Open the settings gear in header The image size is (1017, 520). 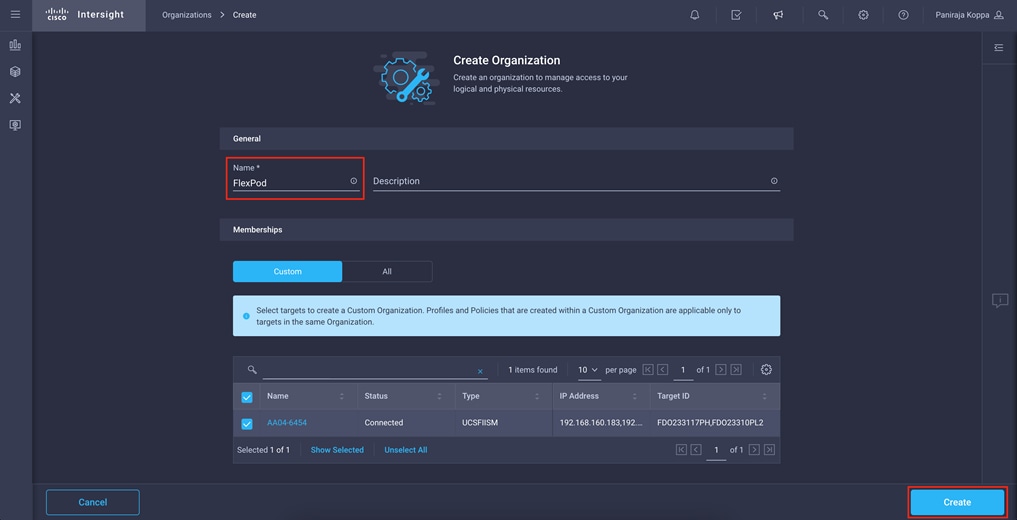(863, 15)
